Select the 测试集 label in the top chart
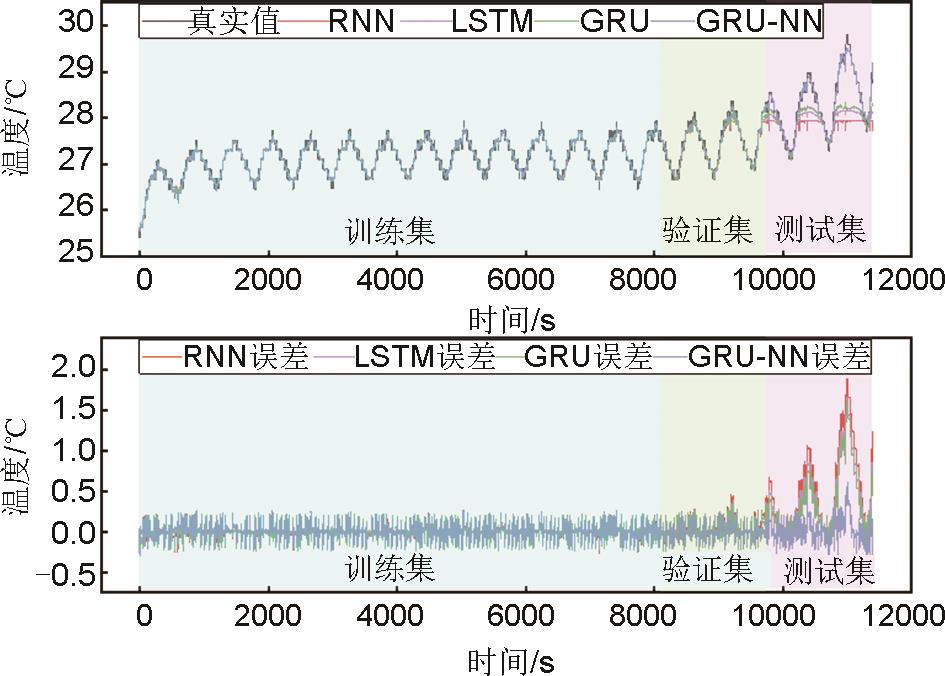Image resolution: width=945 pixels, height=676 pixels. tap(820, 232)
